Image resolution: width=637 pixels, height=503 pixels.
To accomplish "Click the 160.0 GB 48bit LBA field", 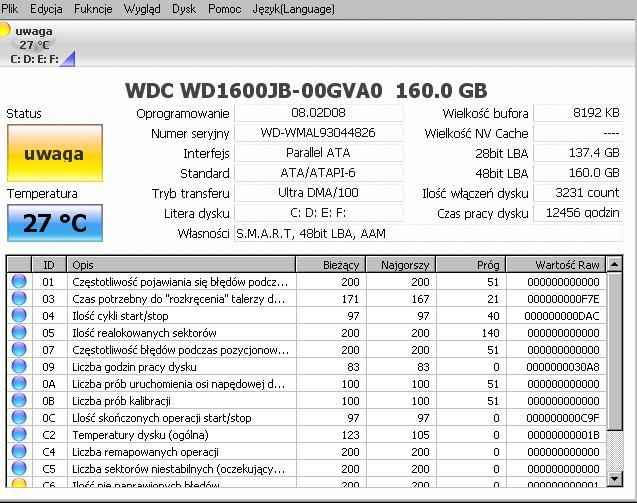I will click(x=578, y=173).
